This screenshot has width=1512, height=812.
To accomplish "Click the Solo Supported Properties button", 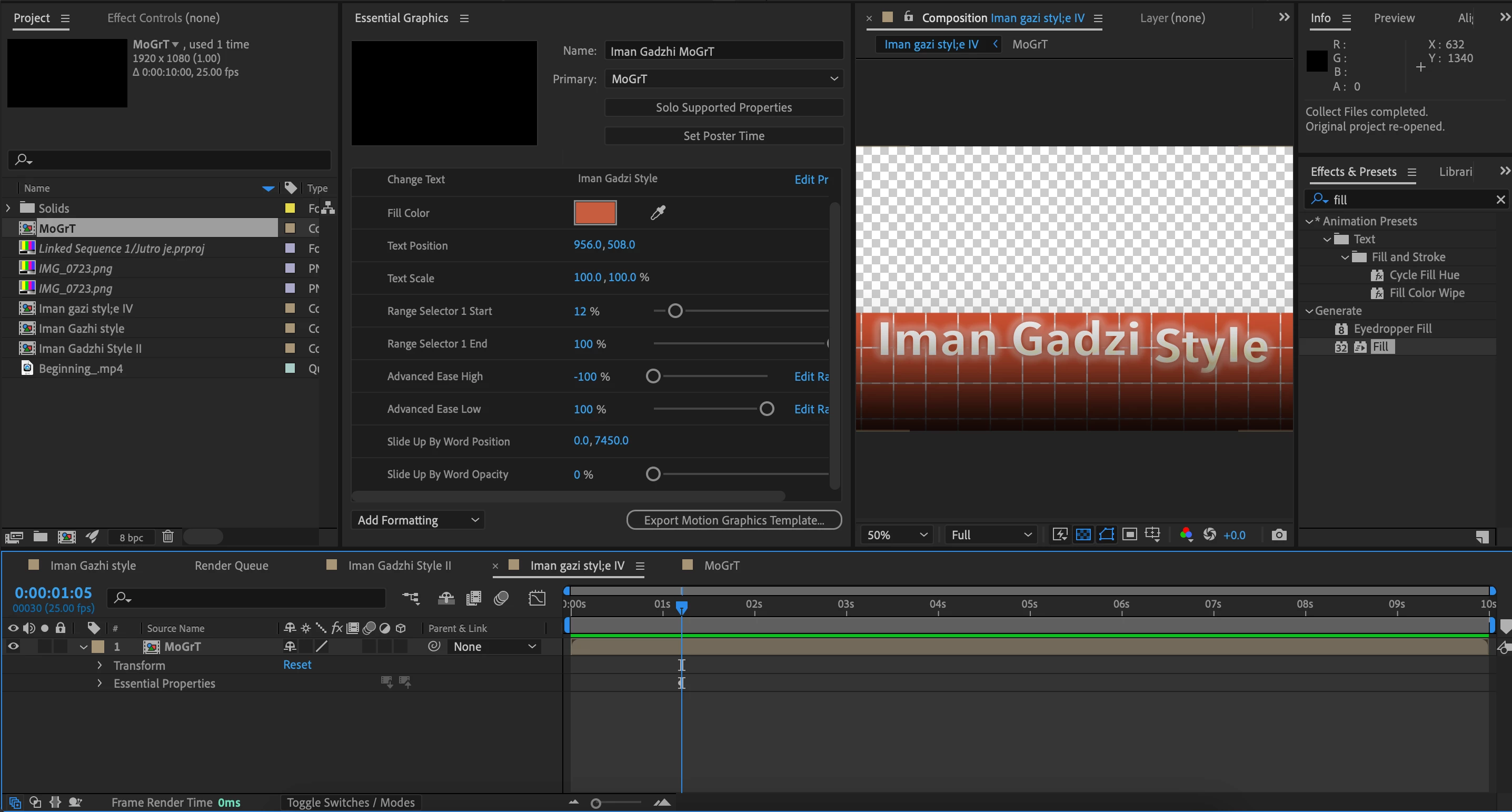I will pos(723,107).
